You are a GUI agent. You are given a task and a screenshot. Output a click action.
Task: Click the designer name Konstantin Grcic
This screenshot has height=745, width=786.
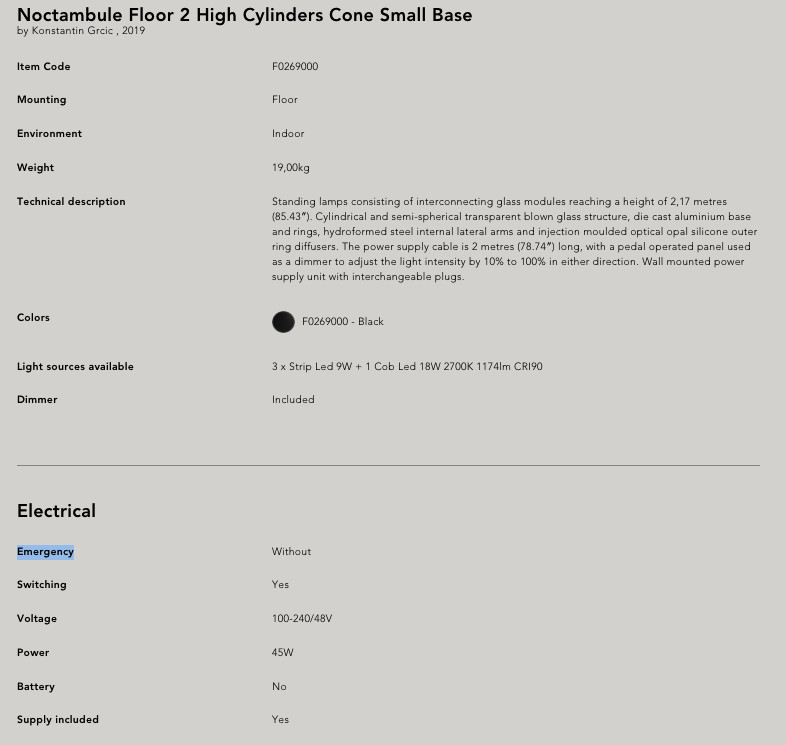pos(72,31)
